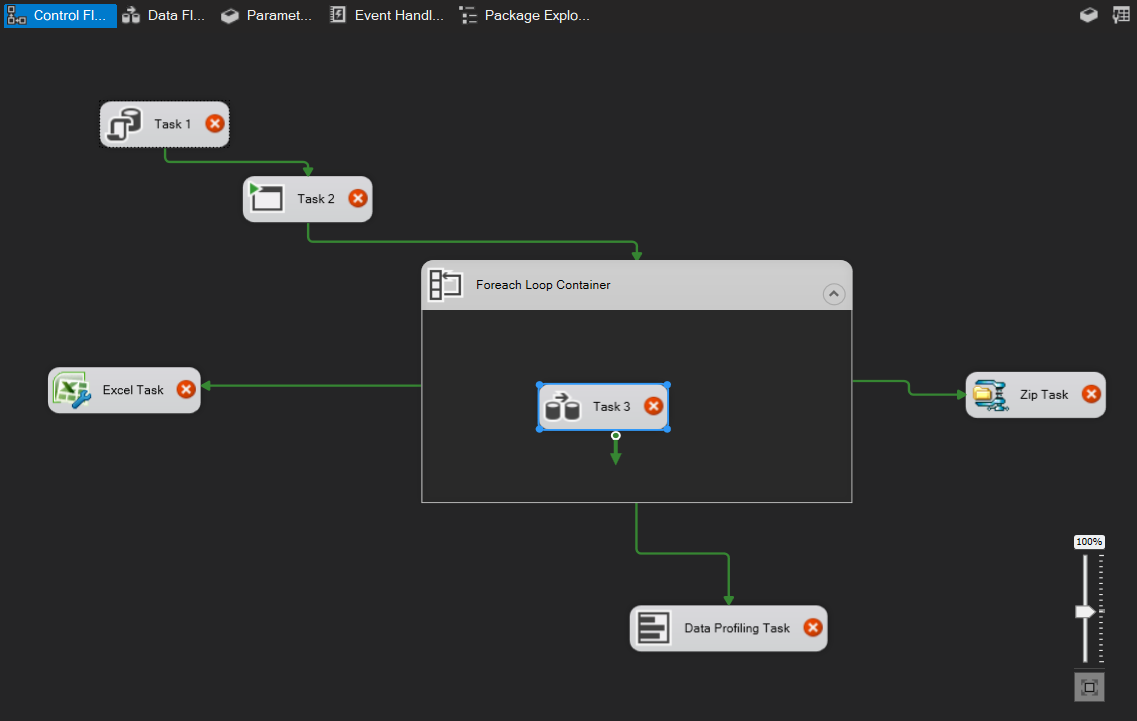This screenshot has width=1137, height=721.
Task: Collapse the Foreach Loop Container
Action: pyautogui.click(x=834, y=293)
